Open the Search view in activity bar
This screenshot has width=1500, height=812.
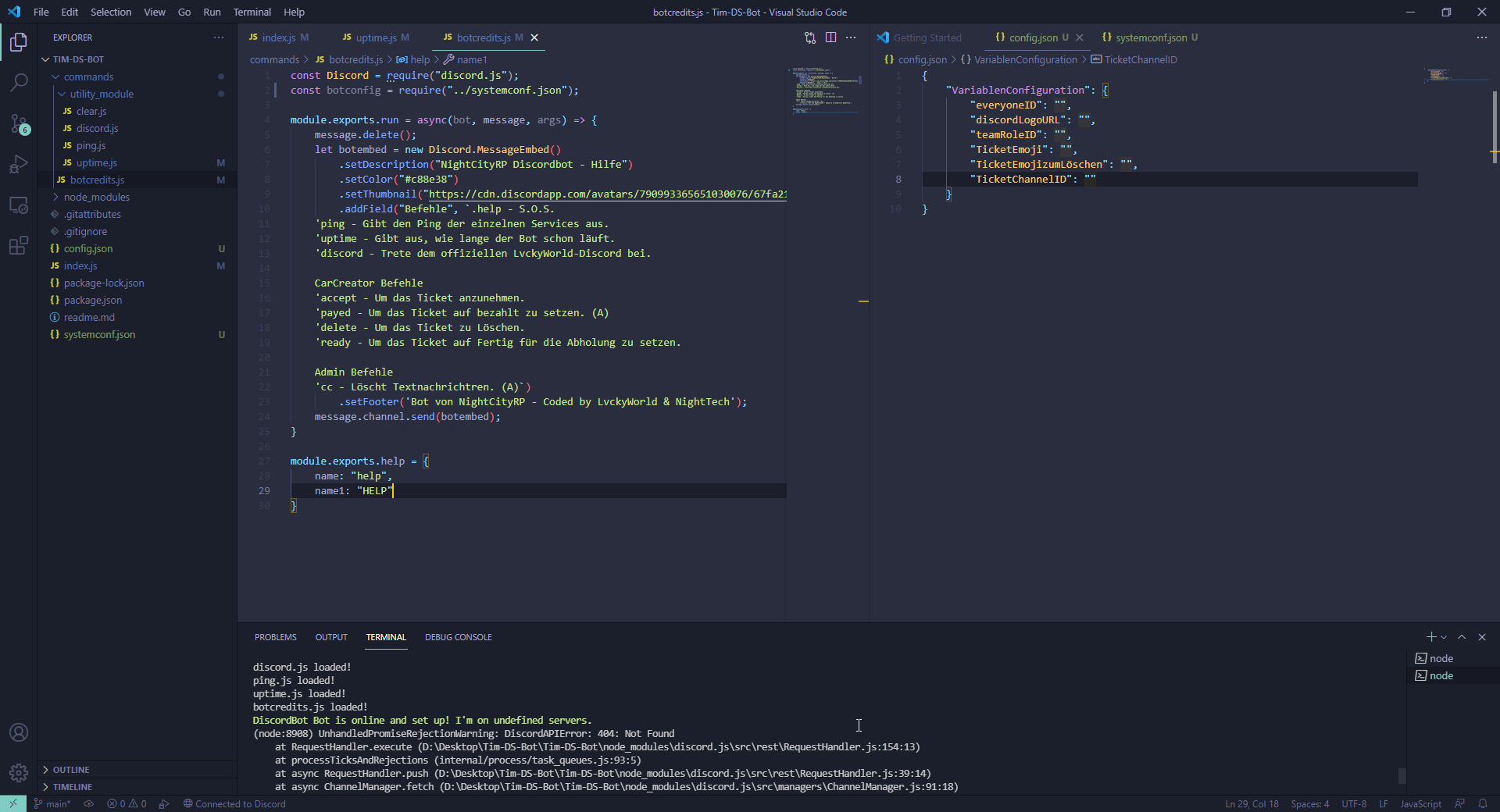click(19, 83)
